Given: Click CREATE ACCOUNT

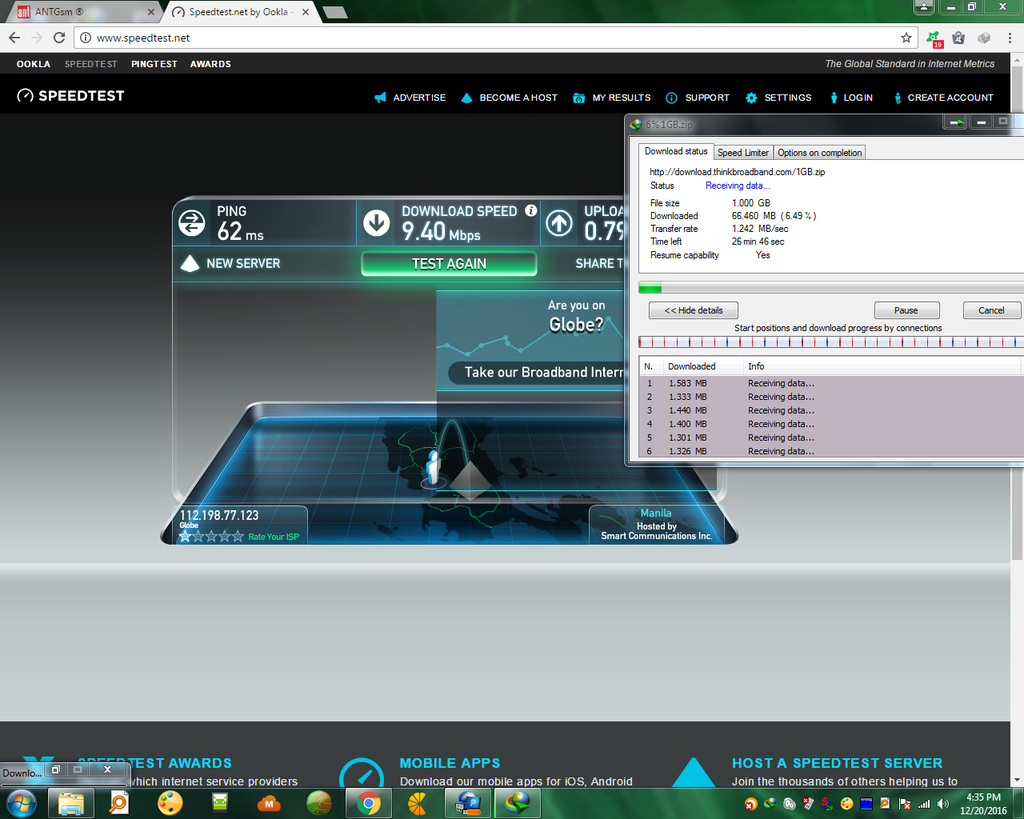Looking at the screenshot, I should coord(944,97).
